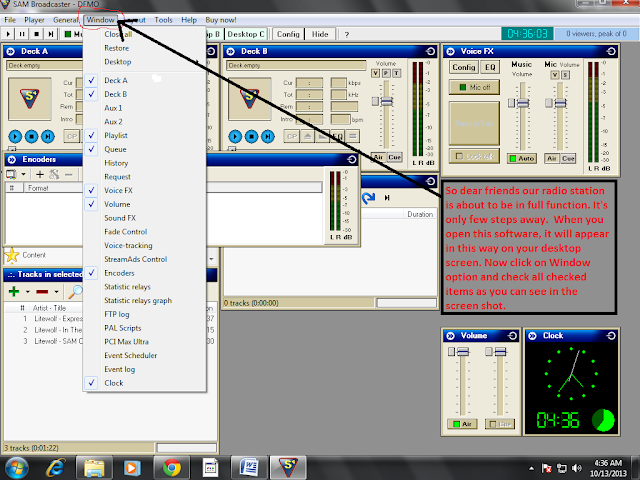Click Voice FX Mic volume slider handle

(x=560, y=103)
